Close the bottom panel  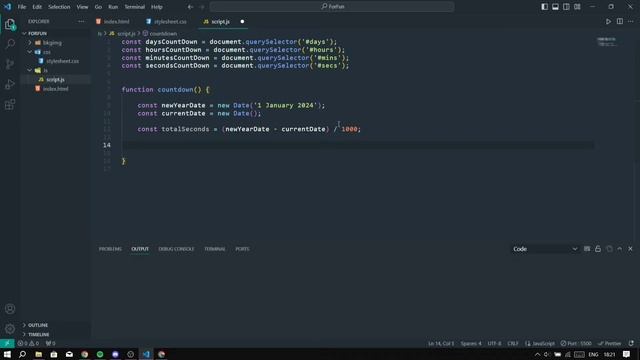coord(630,249)
